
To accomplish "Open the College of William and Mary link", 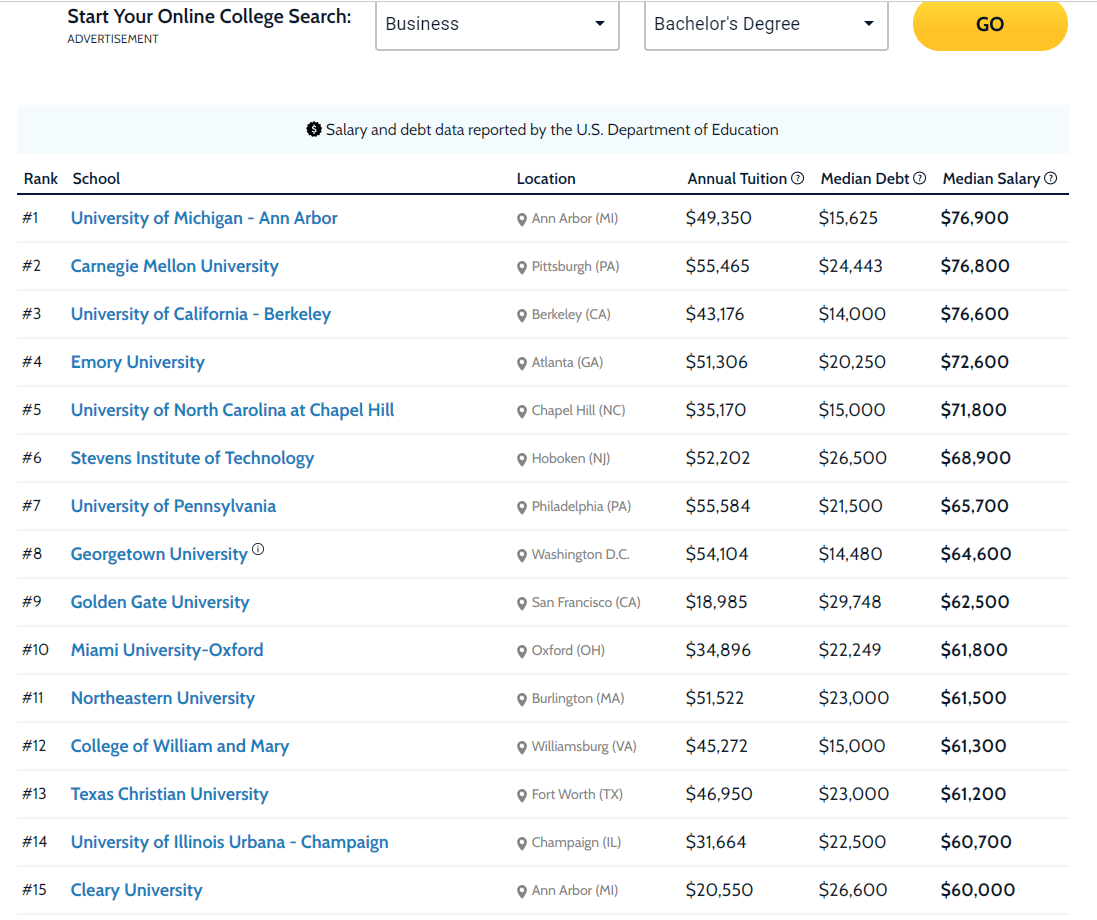I will click(180, 746).
